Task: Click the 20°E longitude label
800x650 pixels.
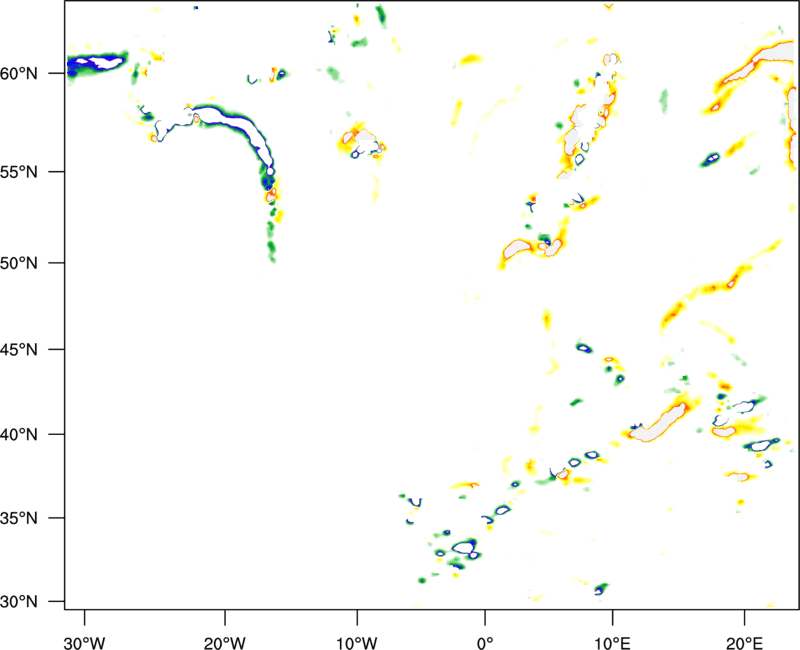Action: click(744, 643)
